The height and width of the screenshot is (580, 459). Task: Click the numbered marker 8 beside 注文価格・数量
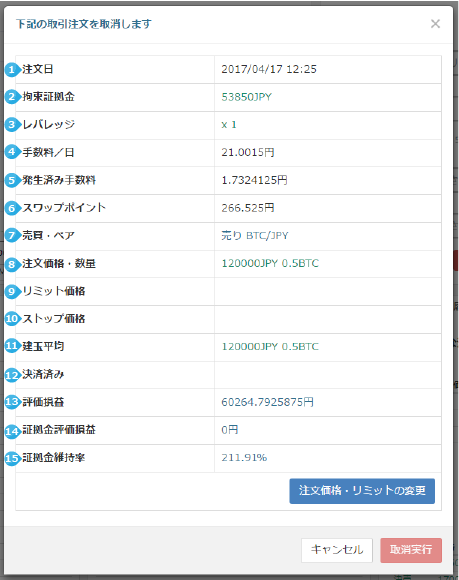click(x=12, y=264)
